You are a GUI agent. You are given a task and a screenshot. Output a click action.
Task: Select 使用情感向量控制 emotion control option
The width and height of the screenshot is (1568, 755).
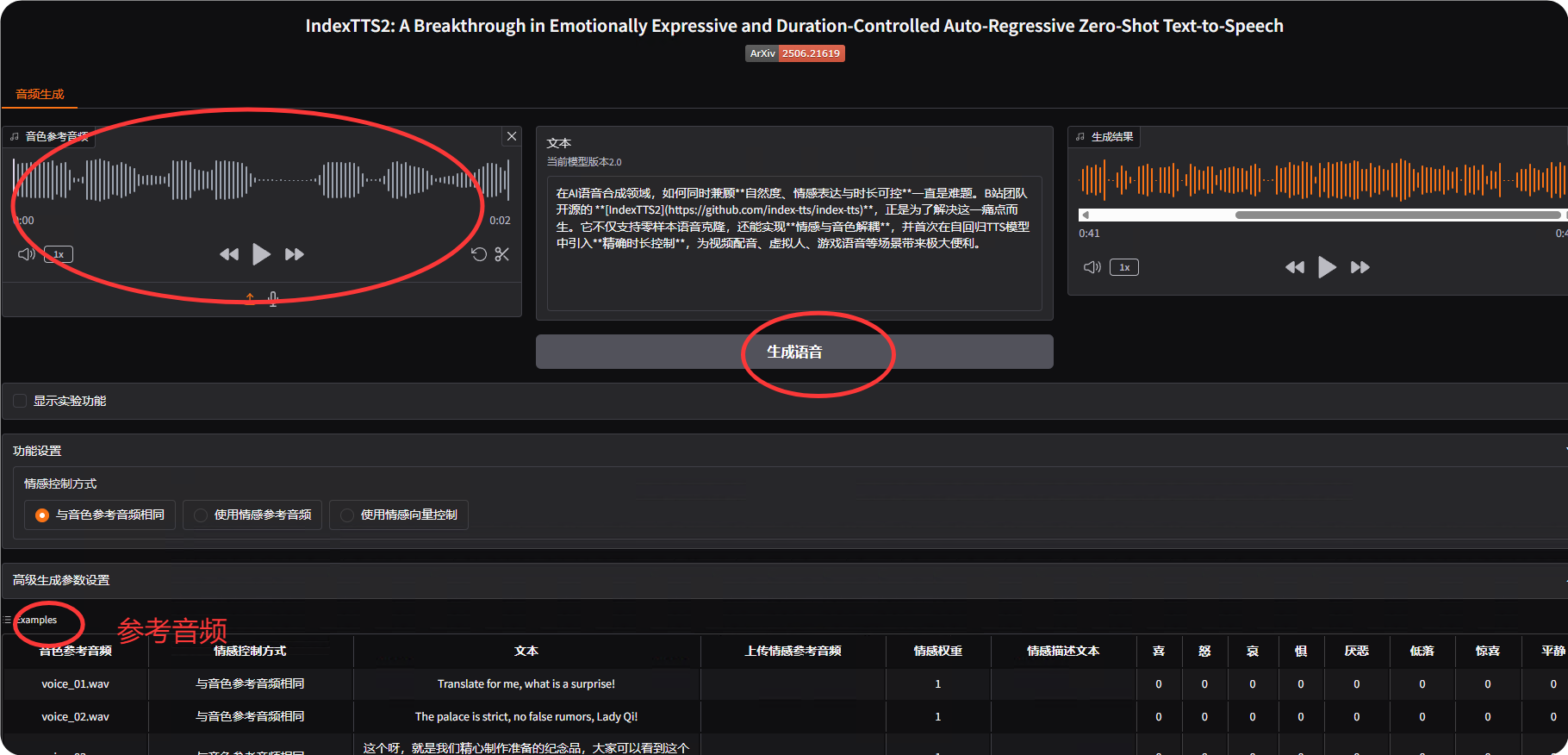(x=399, y=515)
